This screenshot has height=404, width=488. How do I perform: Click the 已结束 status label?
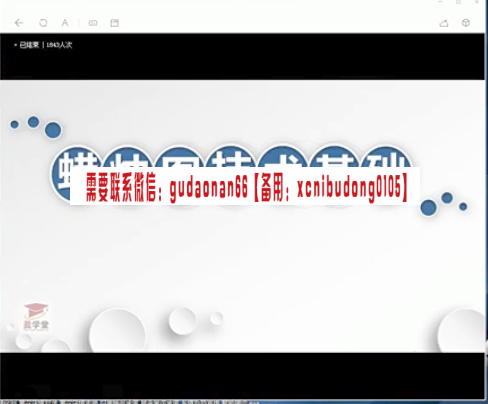click(29, 45)
